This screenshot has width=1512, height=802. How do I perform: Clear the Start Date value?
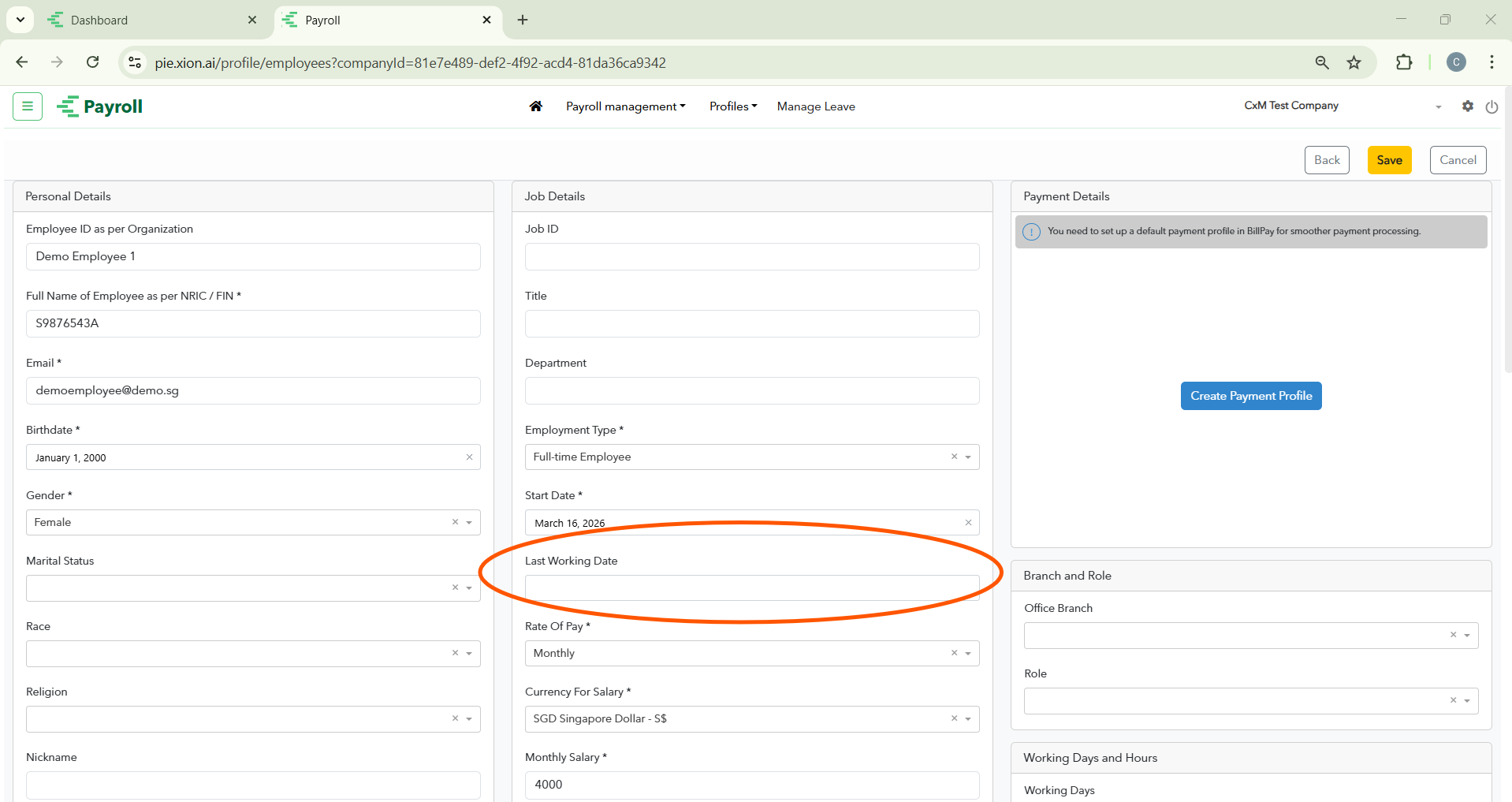[968, 523]
